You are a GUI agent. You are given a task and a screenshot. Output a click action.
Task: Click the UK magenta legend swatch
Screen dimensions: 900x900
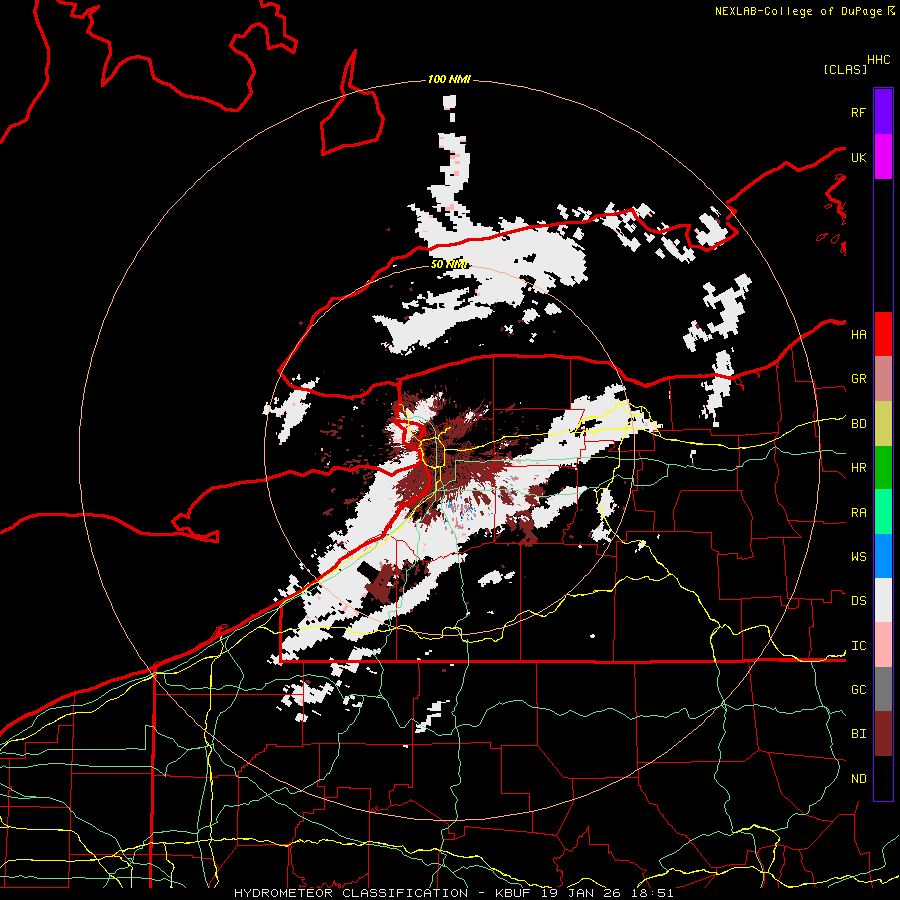coord(883,157)
